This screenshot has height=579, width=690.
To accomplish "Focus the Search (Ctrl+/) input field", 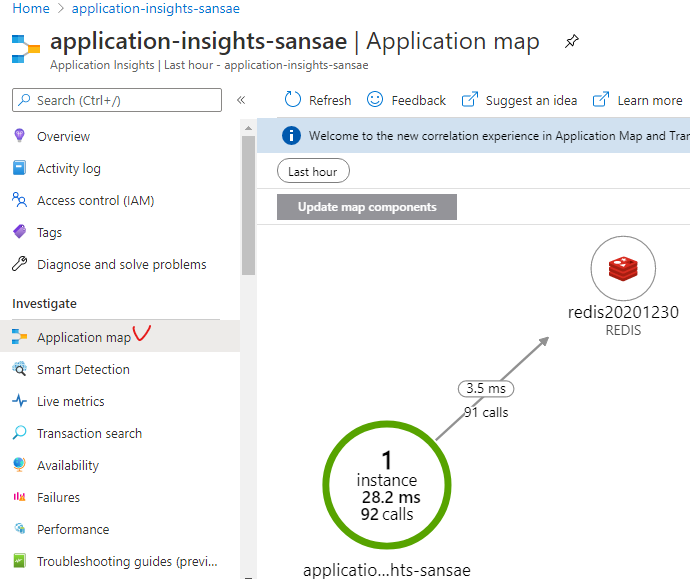I will pos(117,100).
